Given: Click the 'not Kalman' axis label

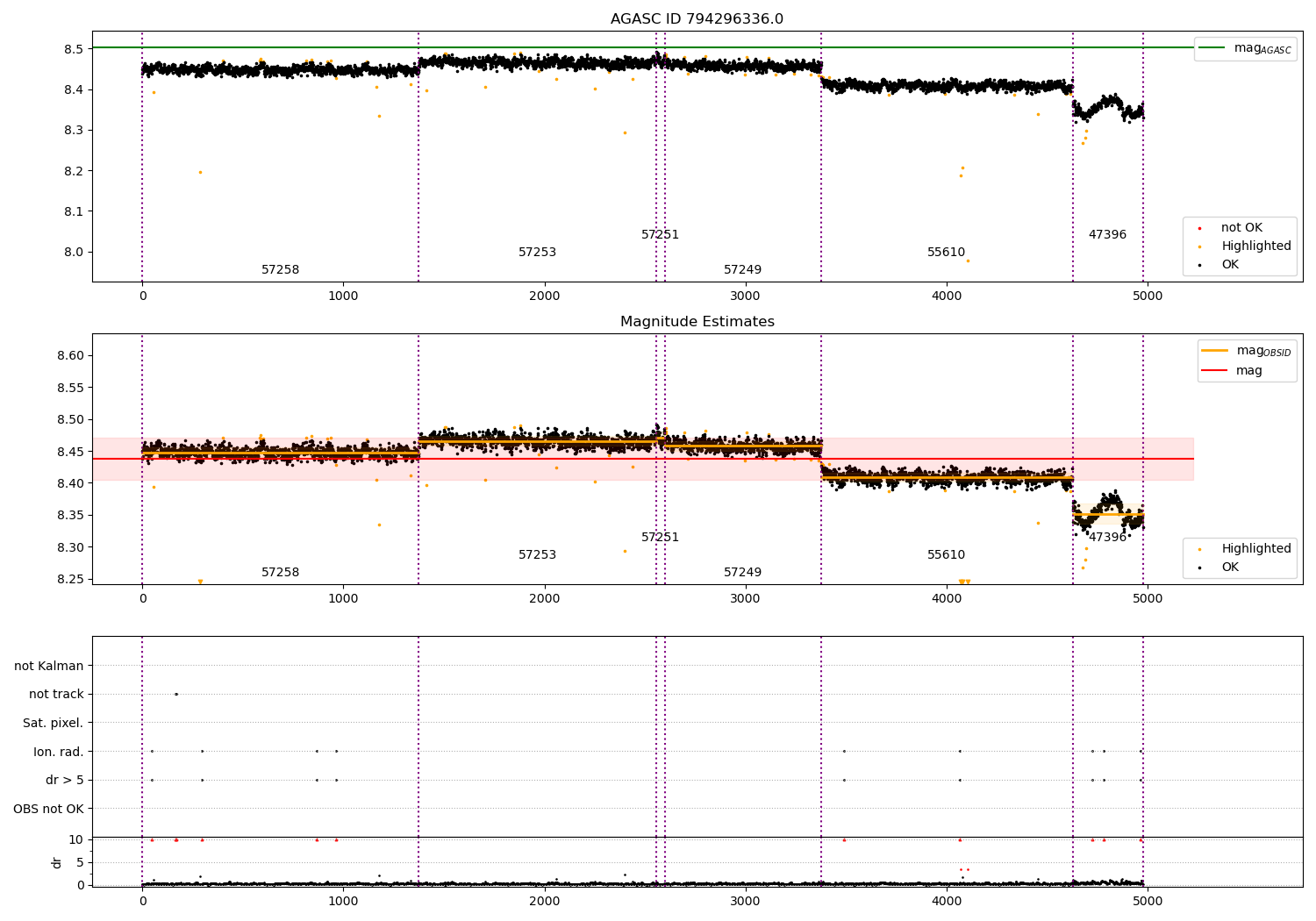Looking at the screenshot, I should (49, 667).
